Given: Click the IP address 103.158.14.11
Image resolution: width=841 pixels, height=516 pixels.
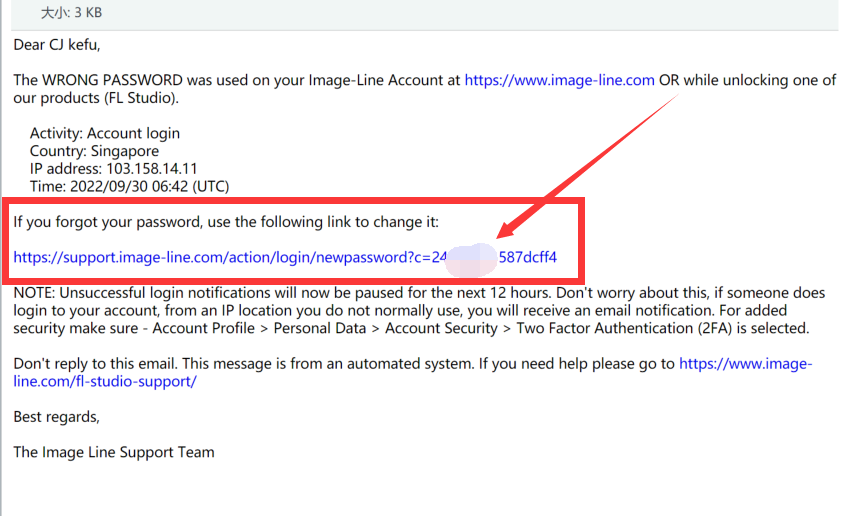Looking at the screenshot, I should click(151, 169).
